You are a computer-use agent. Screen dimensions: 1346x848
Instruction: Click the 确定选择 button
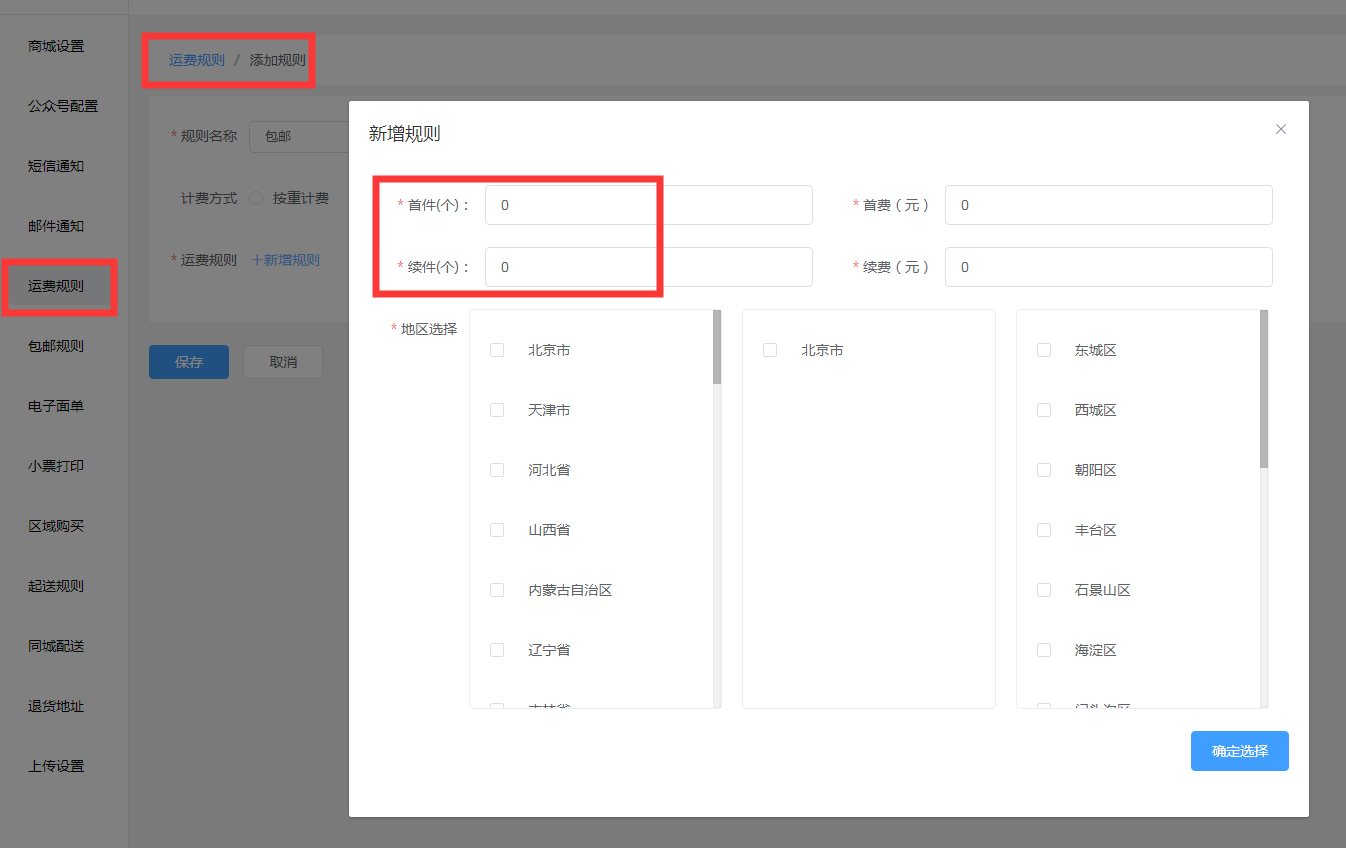(1240, 751)
